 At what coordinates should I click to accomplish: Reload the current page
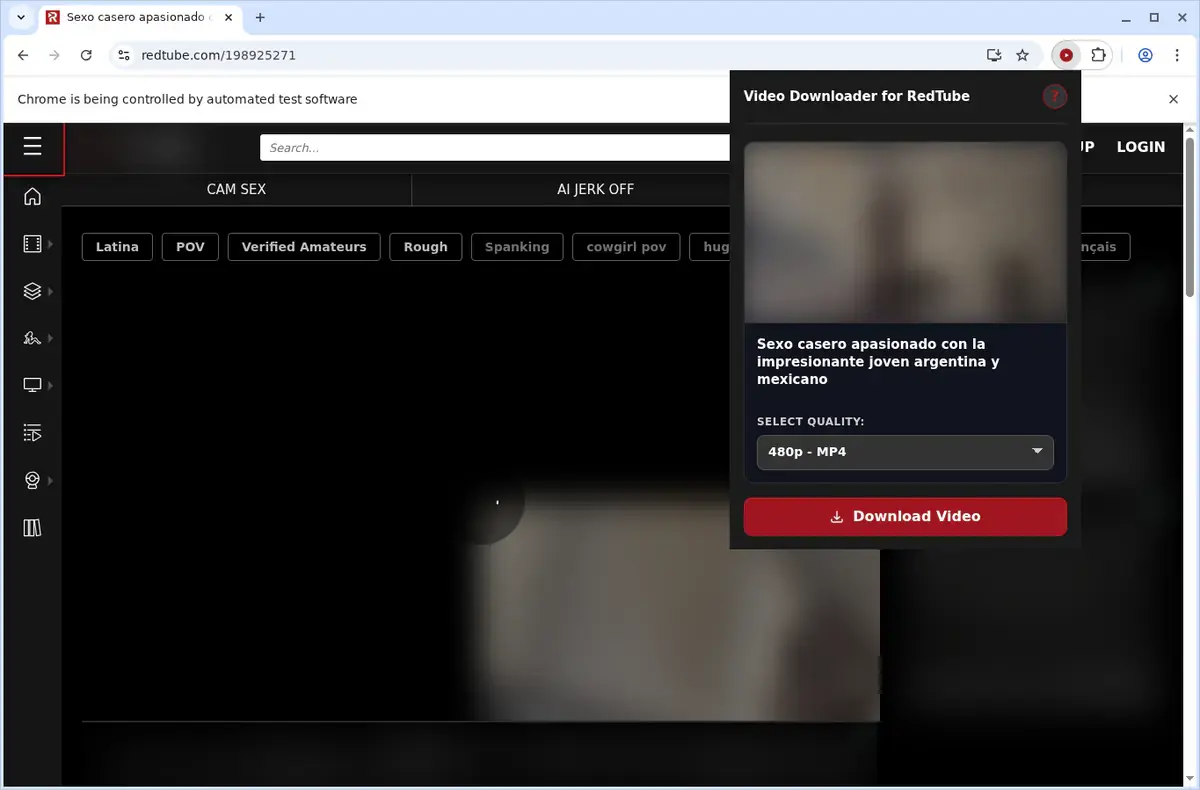pos(86,55)
